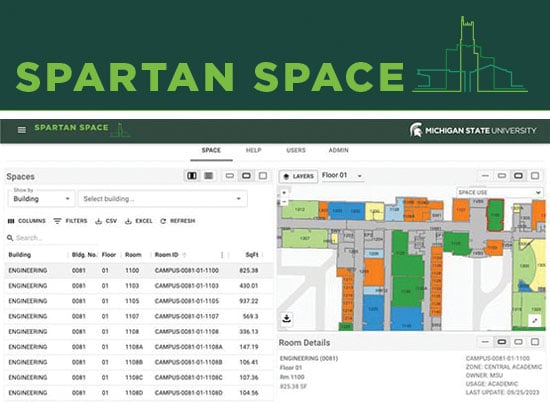Zoom in the floor plan map

point(284,193)
